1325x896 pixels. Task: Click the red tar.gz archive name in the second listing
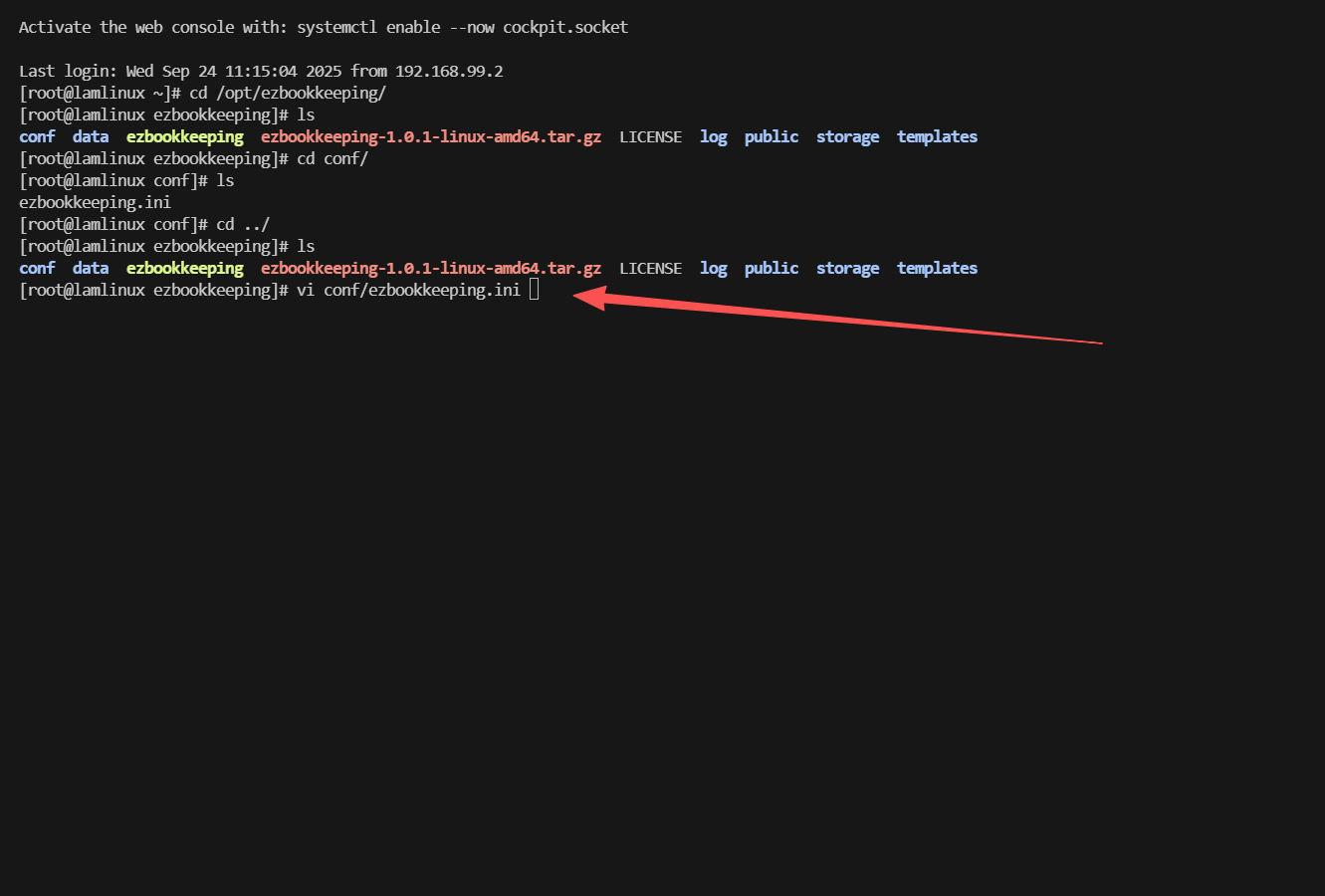click(x=430, y=268)
